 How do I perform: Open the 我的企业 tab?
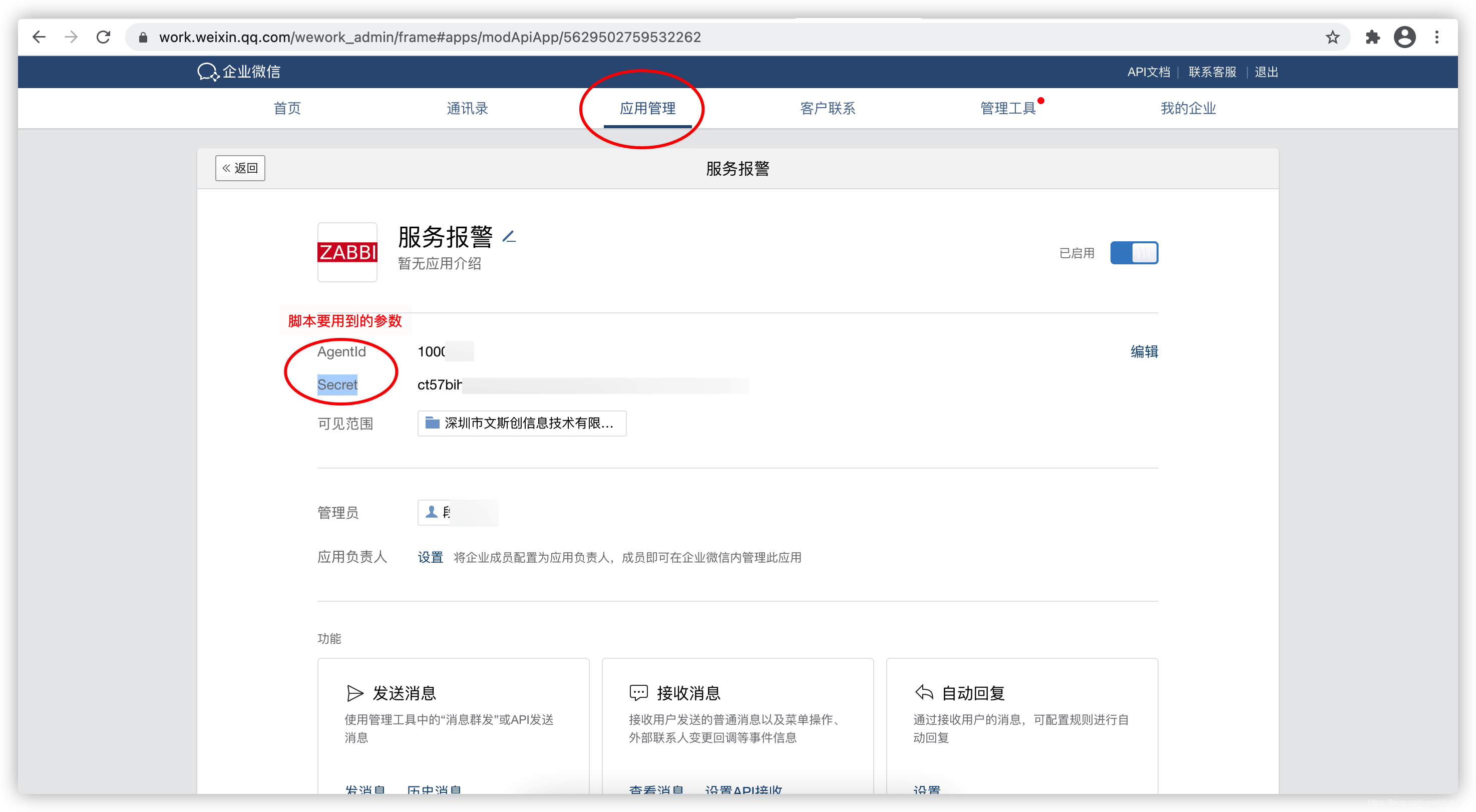1188,108
